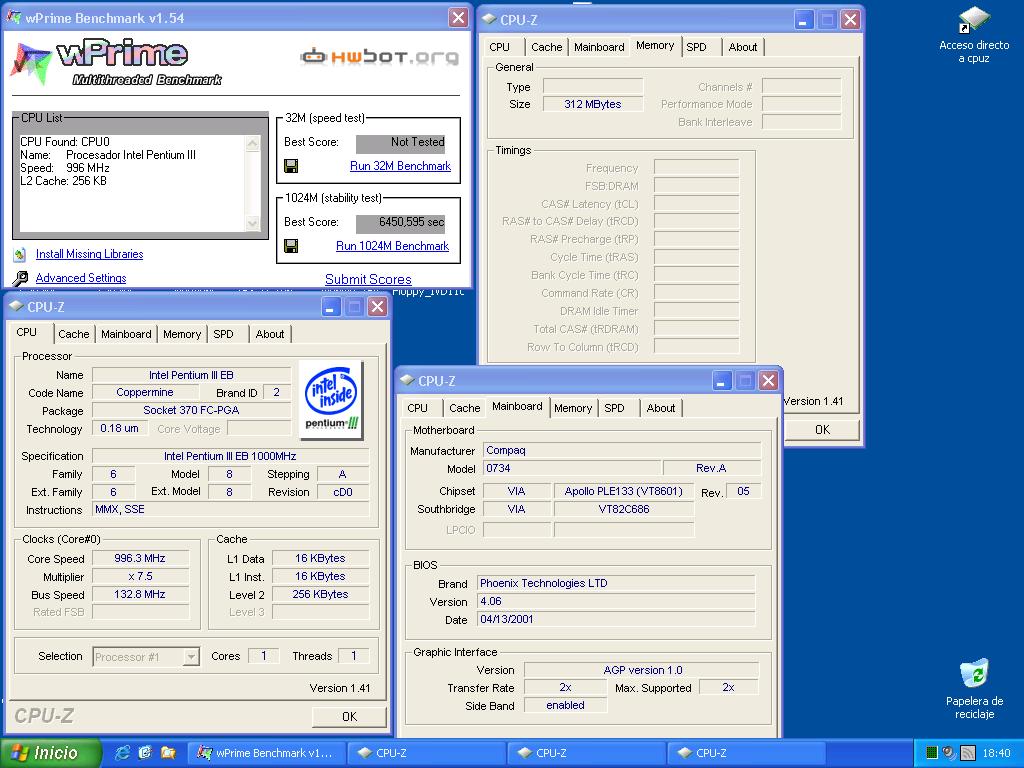Click the taskbar clock showing 18:40
Image resolution: width=1024 pixels, height=768 pixels.
996,753
